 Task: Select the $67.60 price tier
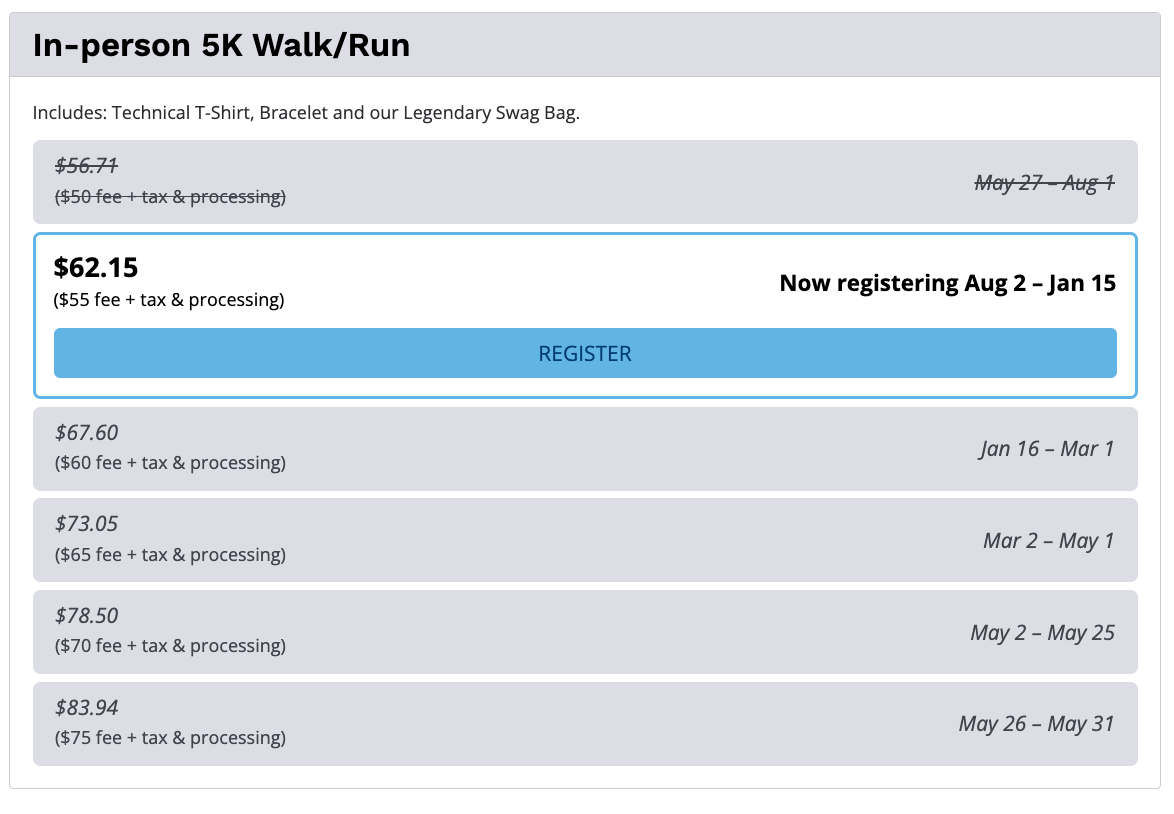pos(86,432)
